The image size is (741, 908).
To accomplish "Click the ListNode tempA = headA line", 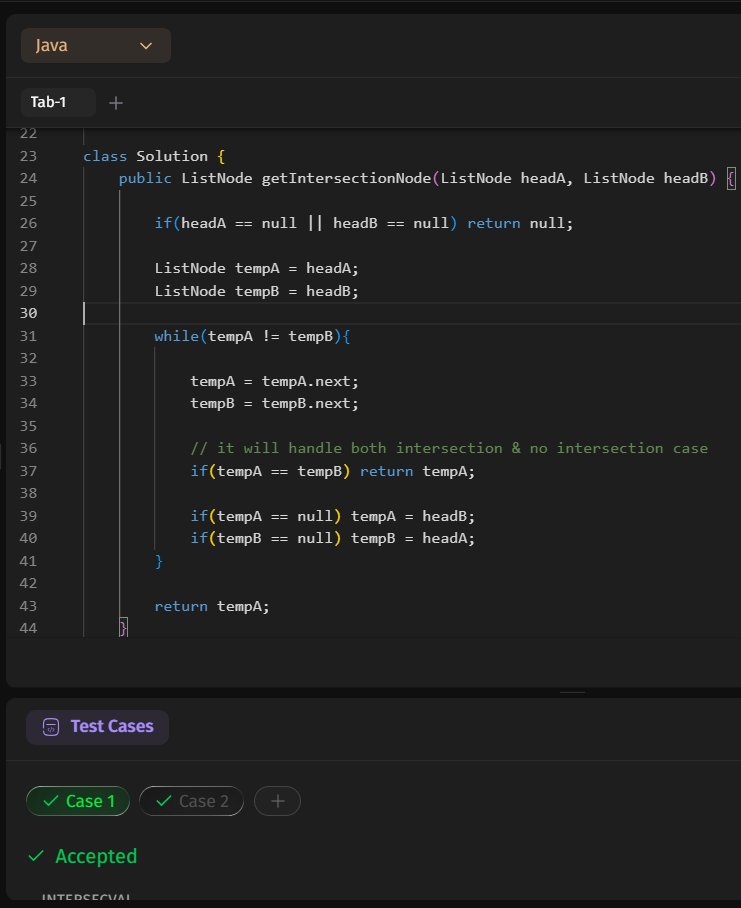I will tap(256, 268).
